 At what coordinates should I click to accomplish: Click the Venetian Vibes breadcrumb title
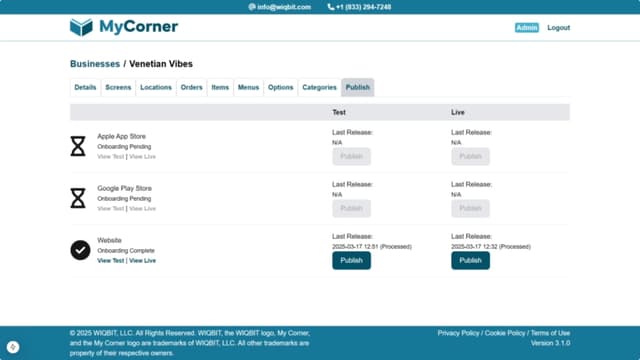click(x=161, y=64)
